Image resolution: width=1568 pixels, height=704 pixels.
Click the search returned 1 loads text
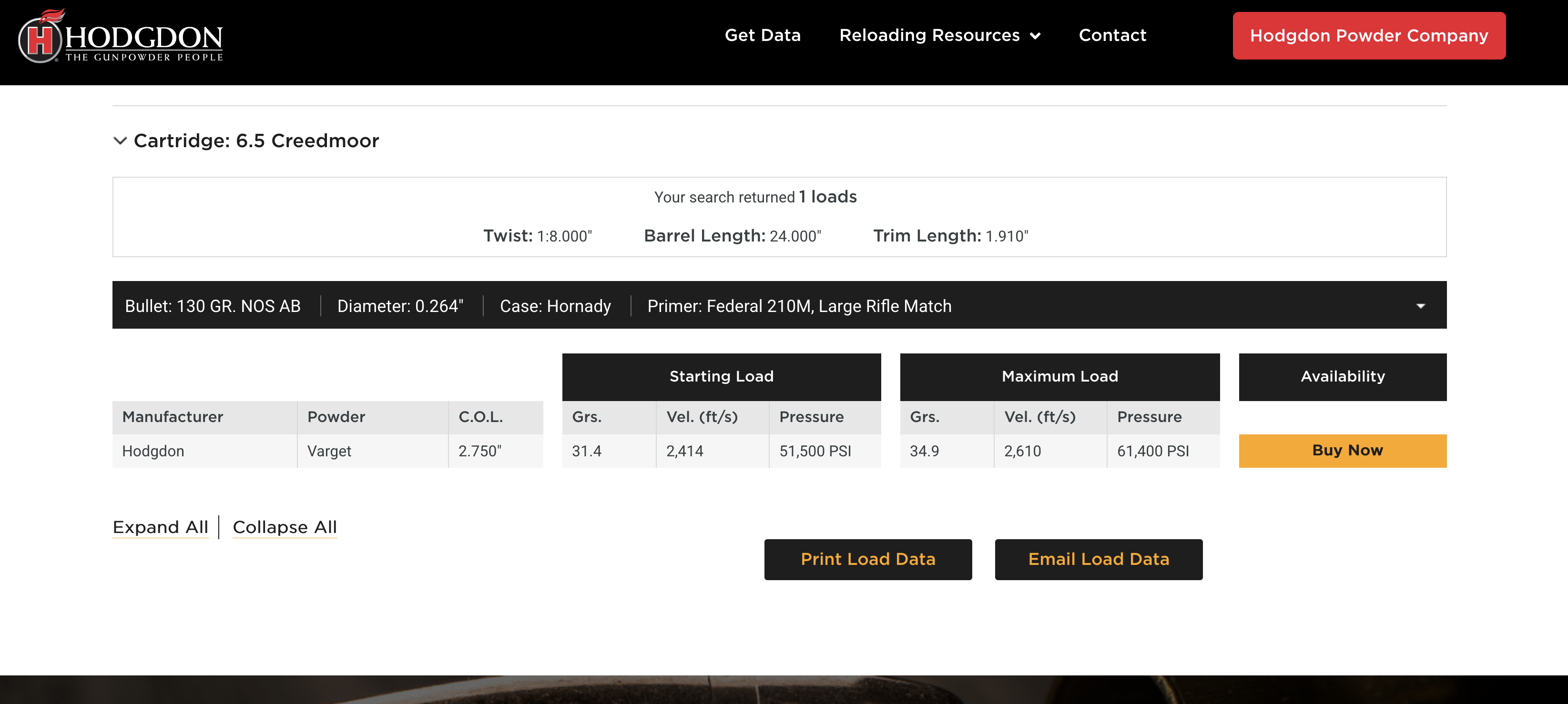point(755,197)
